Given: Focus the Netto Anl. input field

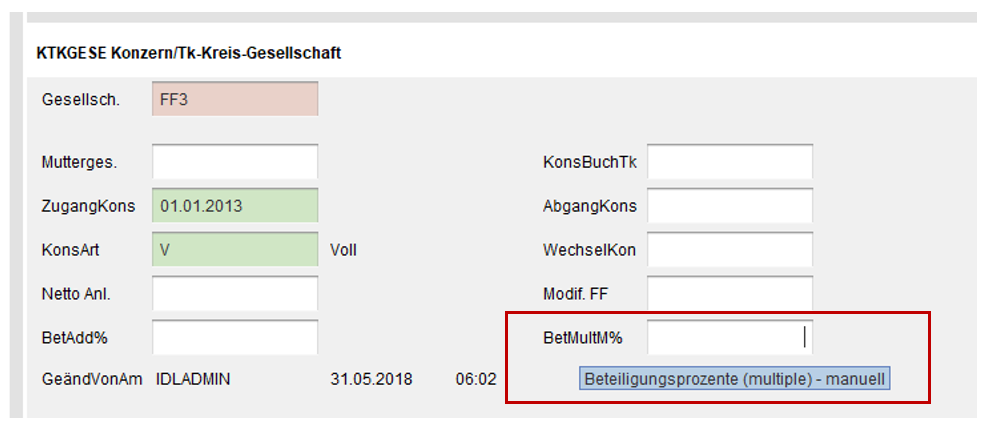Looking at the screenshot, I should pyautogui.click(x=235, y=293).
